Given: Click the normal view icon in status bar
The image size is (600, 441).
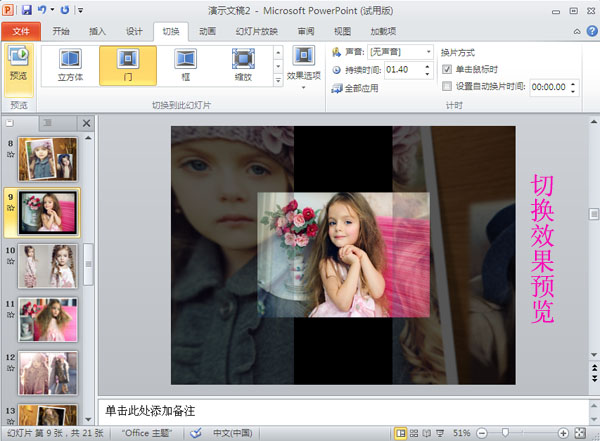Looking at the screenshot, I should (400, 433).
